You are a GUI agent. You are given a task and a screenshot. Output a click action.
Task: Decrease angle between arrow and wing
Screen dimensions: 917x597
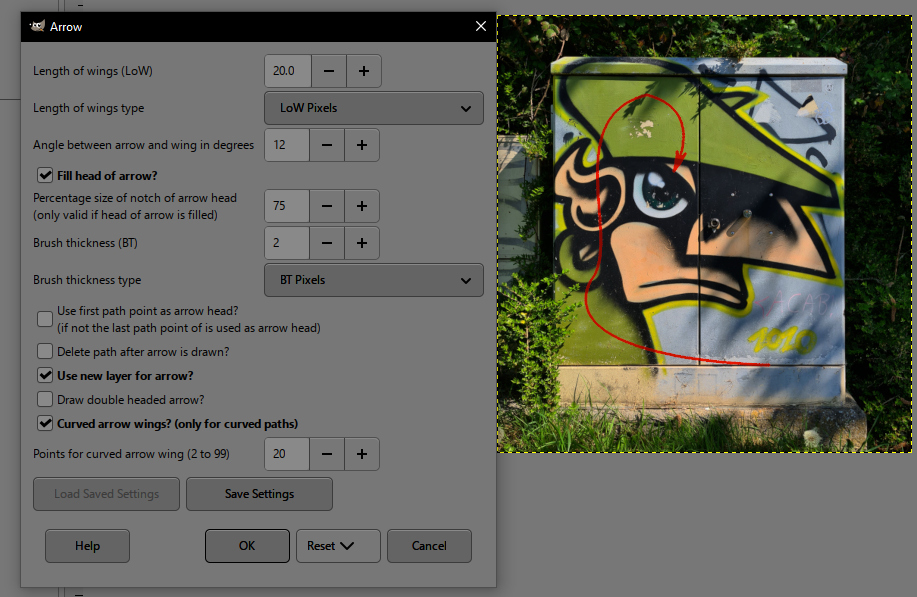[x=327, y=145]
